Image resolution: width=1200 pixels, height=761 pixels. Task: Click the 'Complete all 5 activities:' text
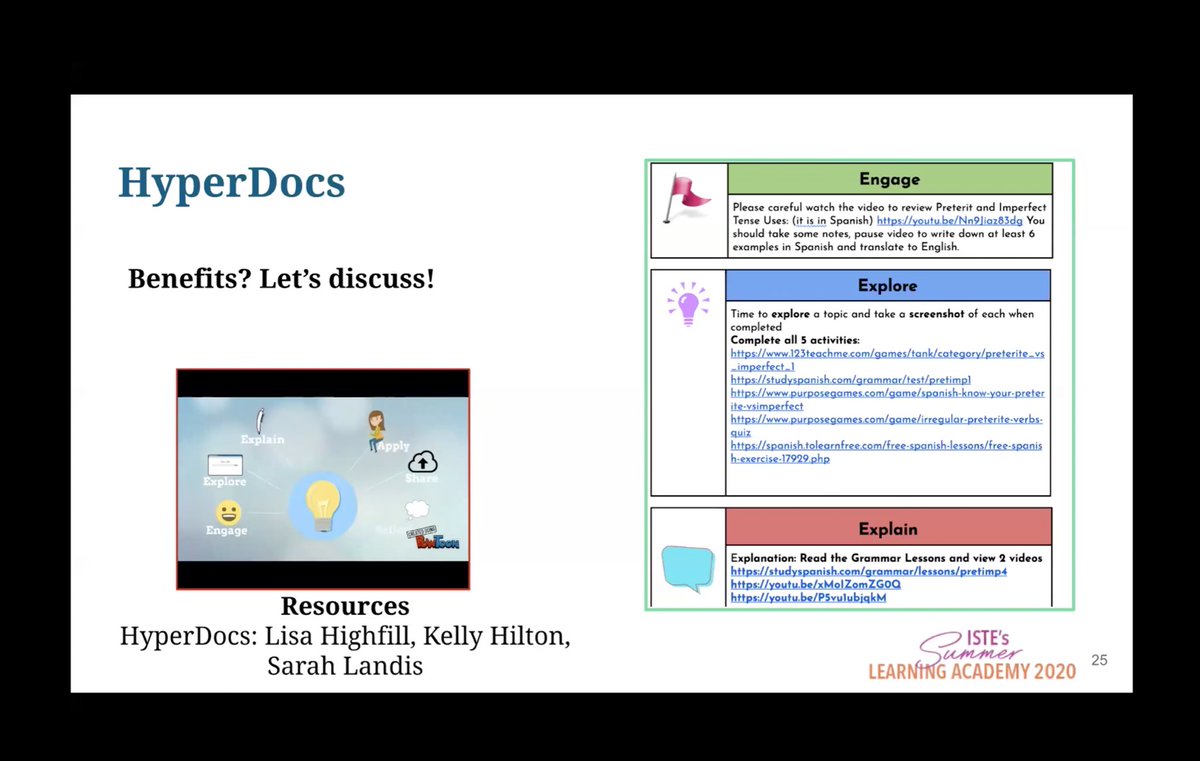pyautogui.click(x=795, y=340)
